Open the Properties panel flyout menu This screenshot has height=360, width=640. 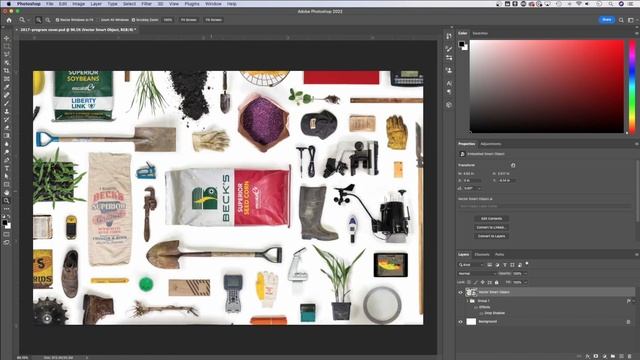(x=636, y=144)
